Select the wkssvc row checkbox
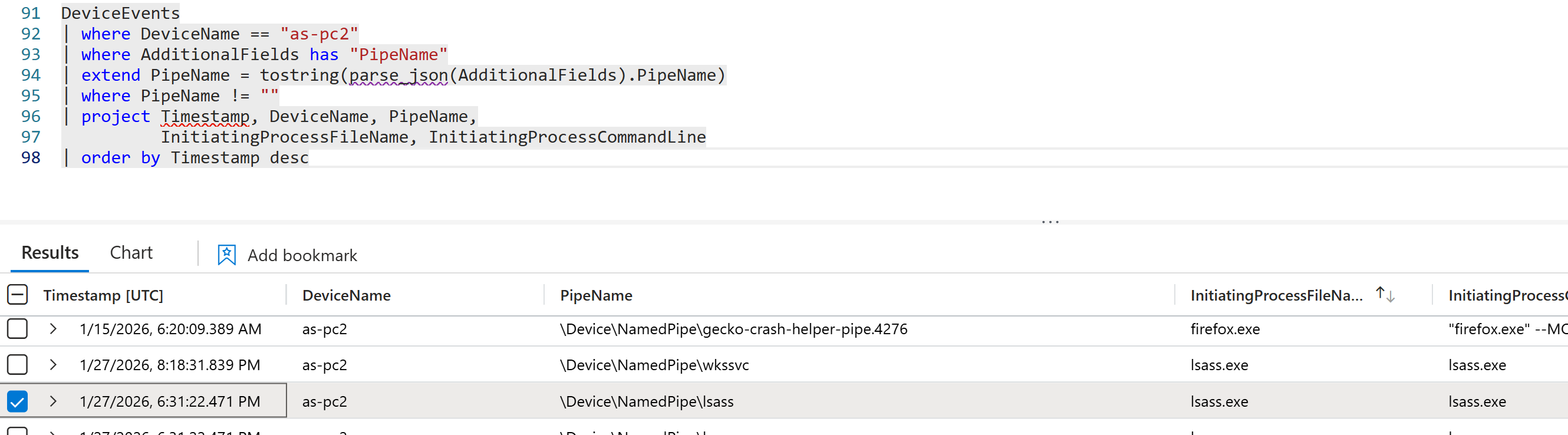Viewport: 1568px width, 435px height. coord(18,365)
